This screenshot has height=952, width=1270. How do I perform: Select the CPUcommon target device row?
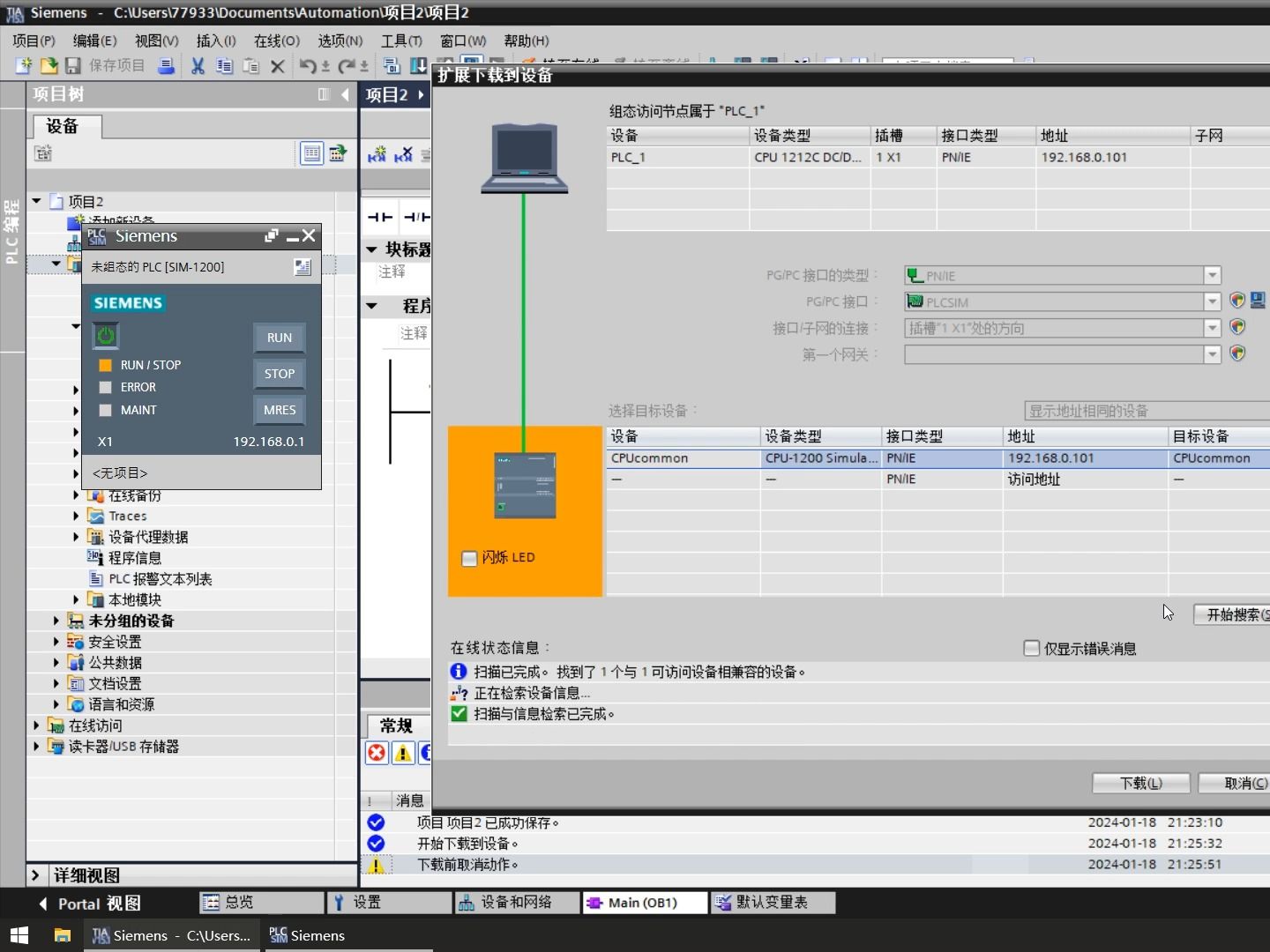[938, 458]
